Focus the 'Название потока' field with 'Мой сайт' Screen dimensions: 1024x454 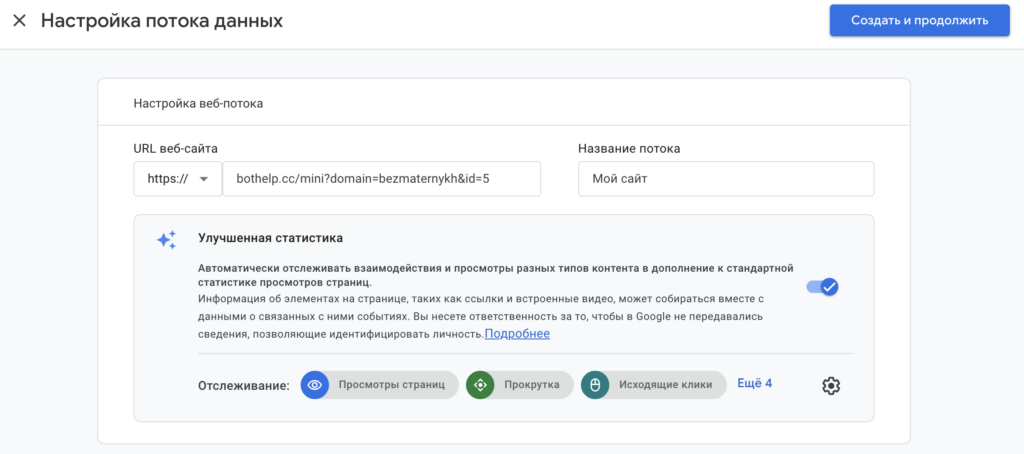[x=725, y=179]
